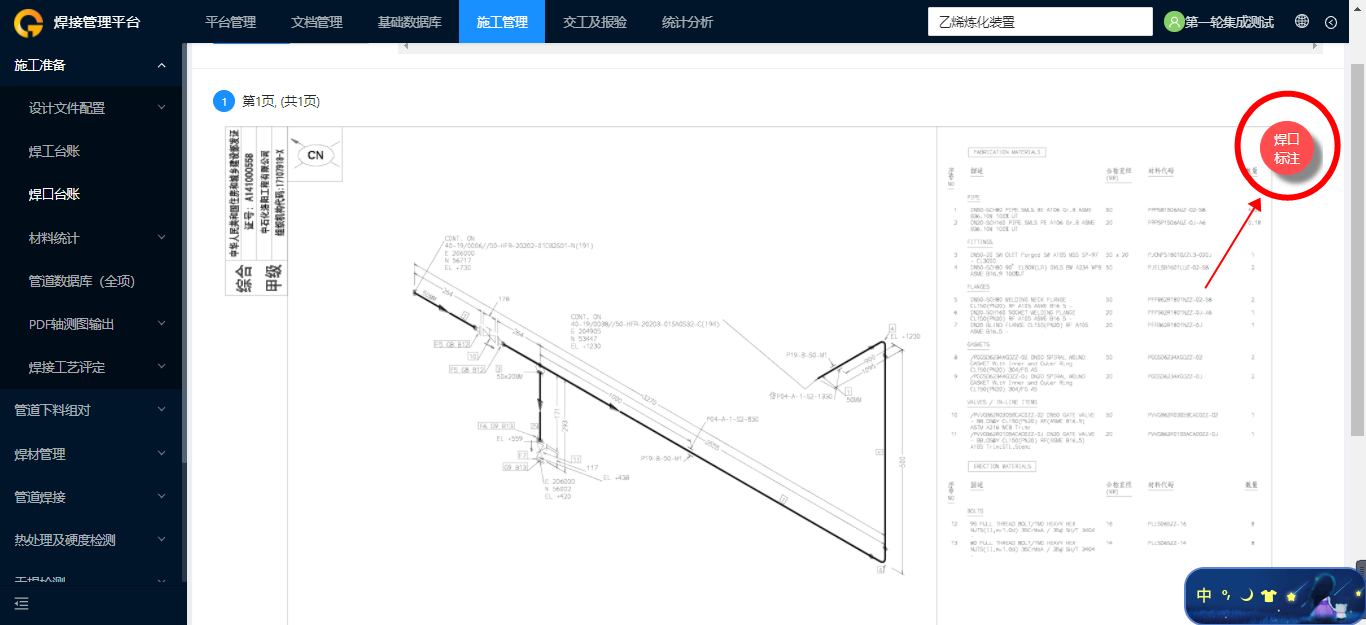Click page number 1 badge

[224, 101]
